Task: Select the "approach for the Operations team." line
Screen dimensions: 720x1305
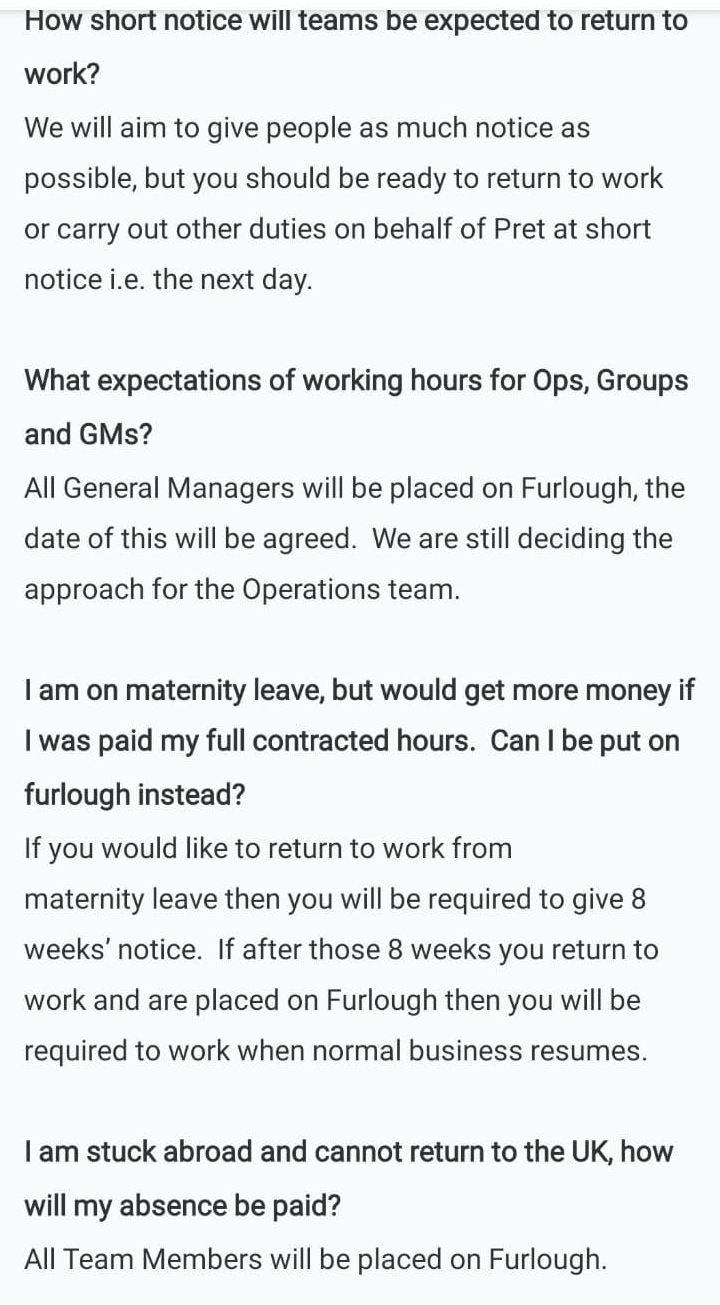Action: point(242,590)
